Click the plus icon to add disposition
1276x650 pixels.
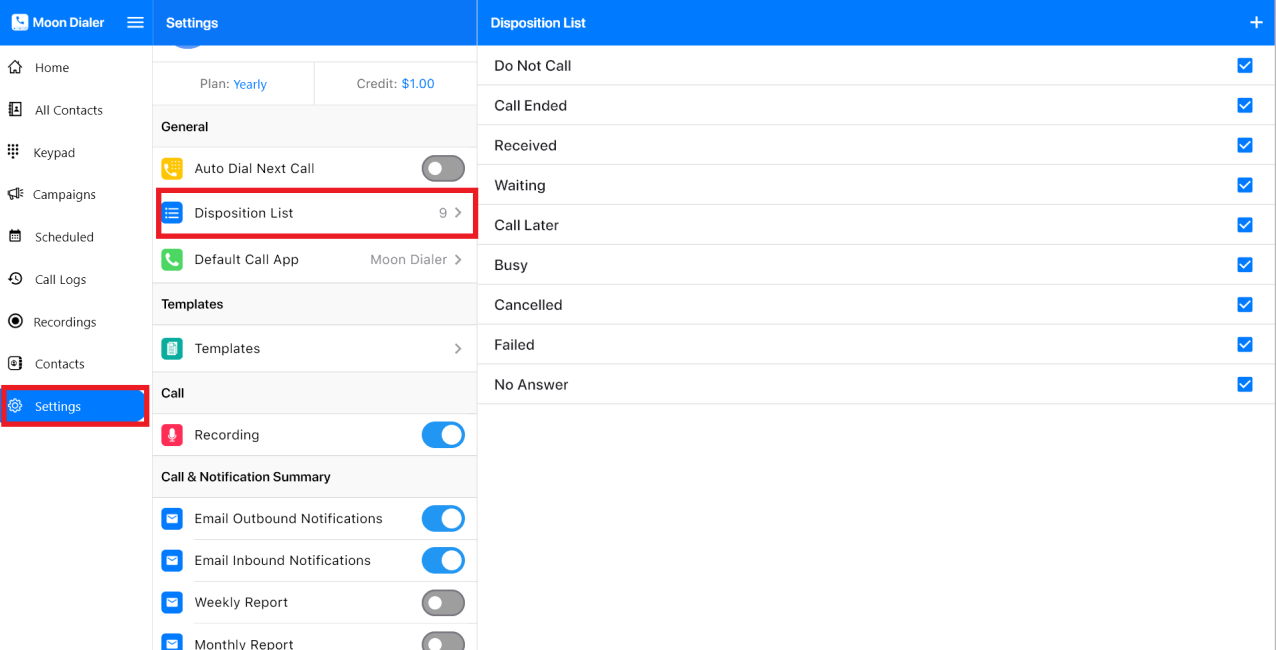[1256, 23]
